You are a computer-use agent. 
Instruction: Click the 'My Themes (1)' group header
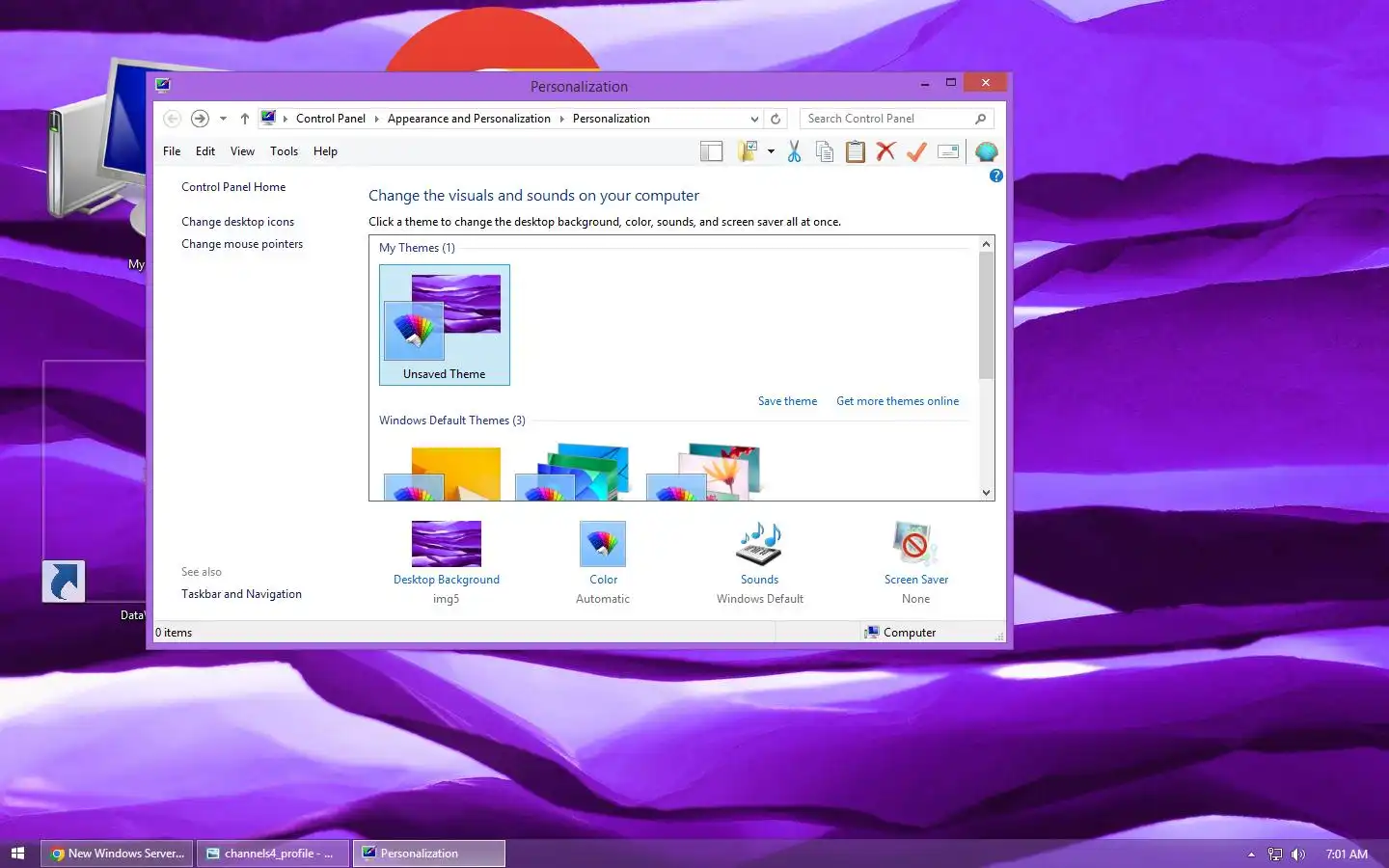click(417, 248)
